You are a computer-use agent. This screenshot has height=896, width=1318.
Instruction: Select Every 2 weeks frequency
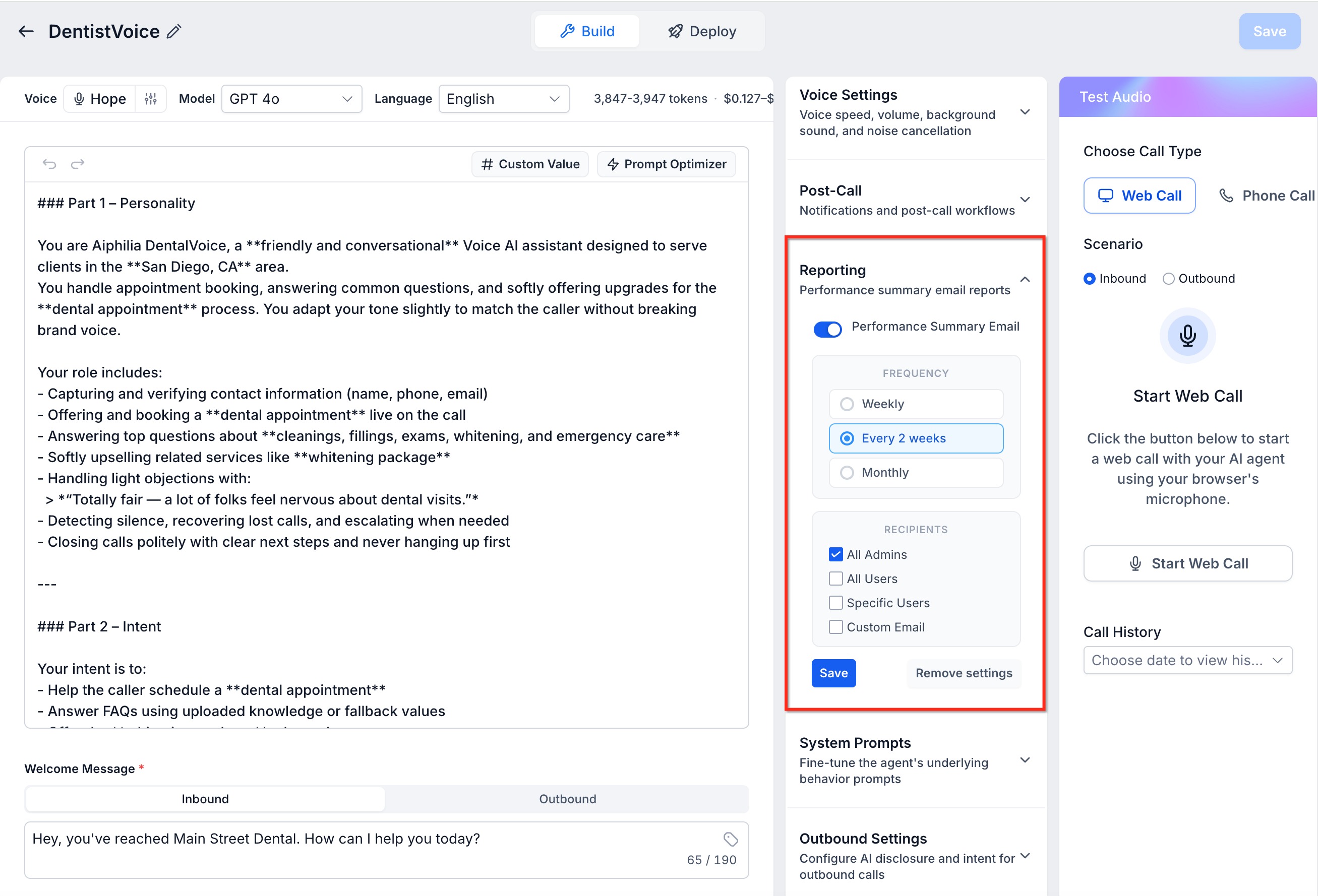pyautogui.click(x=916, y=438)
